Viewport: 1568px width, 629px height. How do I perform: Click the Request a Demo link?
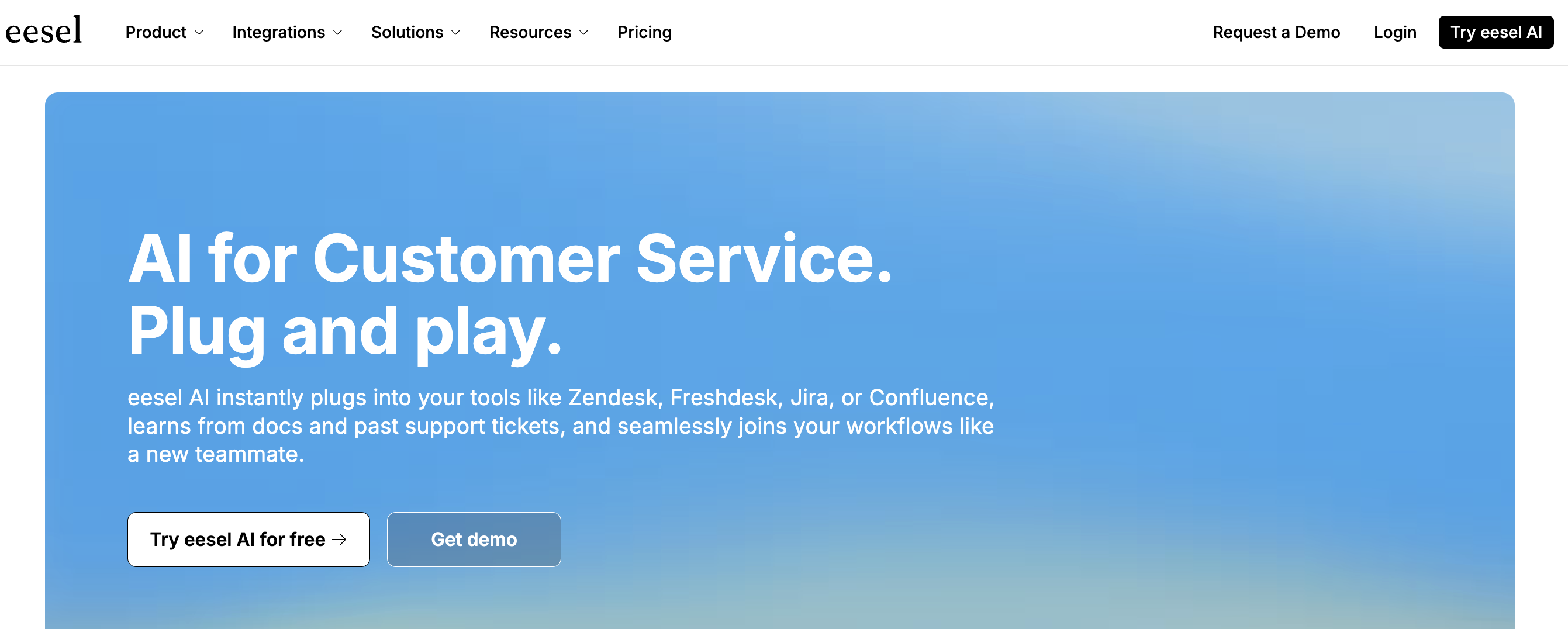pyautogui.click(x=1276, y=32)
